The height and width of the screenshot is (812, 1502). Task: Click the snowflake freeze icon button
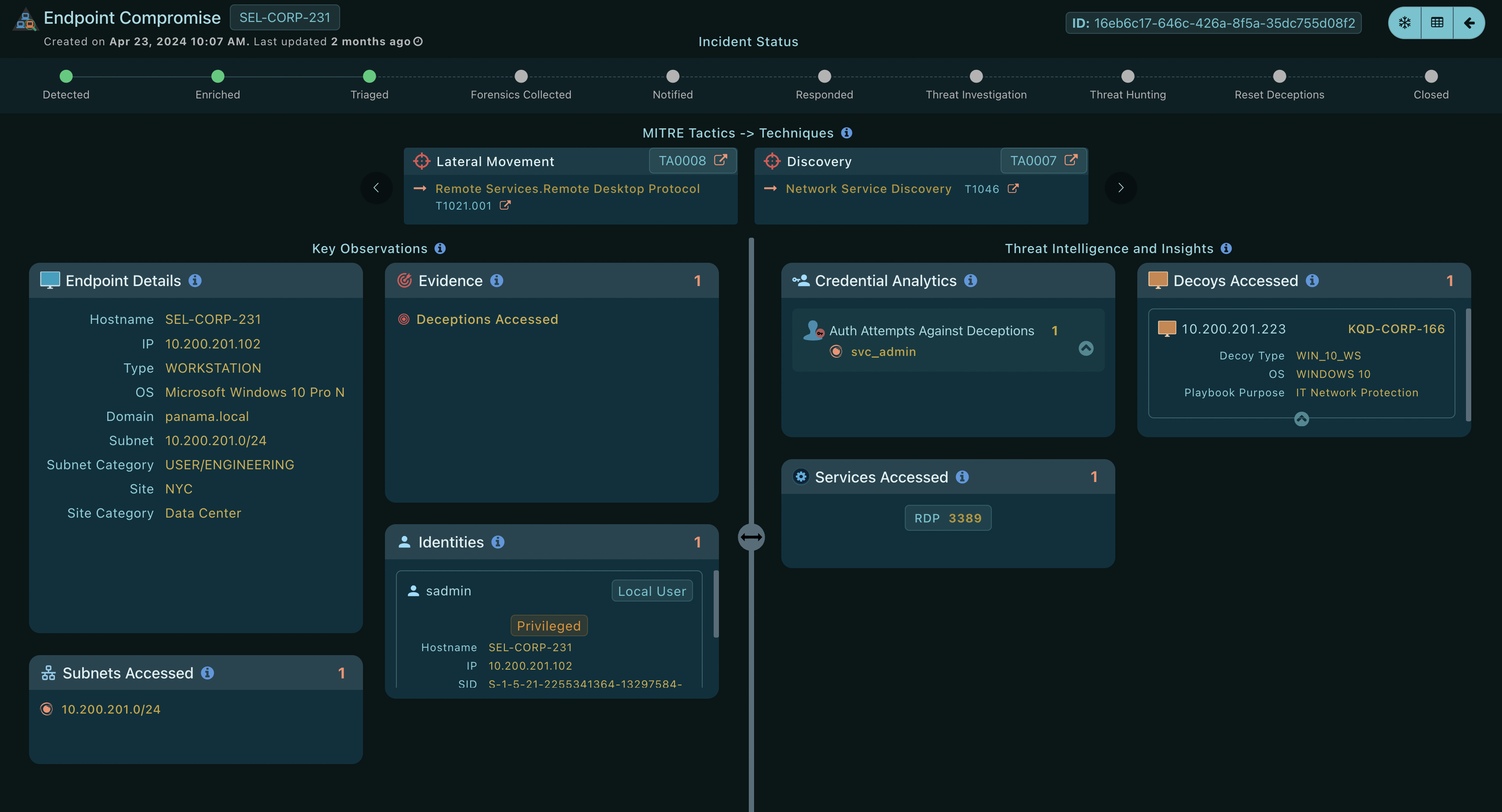point(1404,23)
